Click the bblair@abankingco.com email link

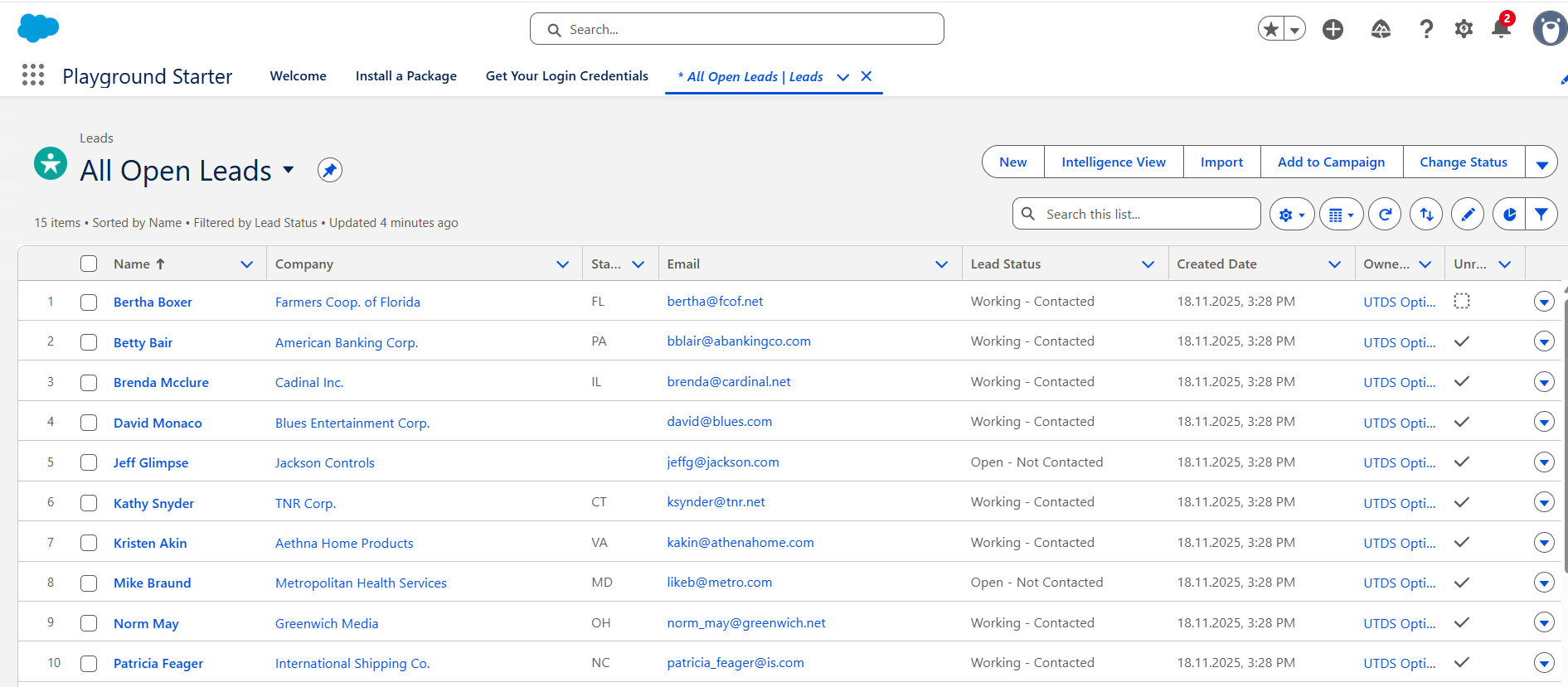click(x=739, y=341)
